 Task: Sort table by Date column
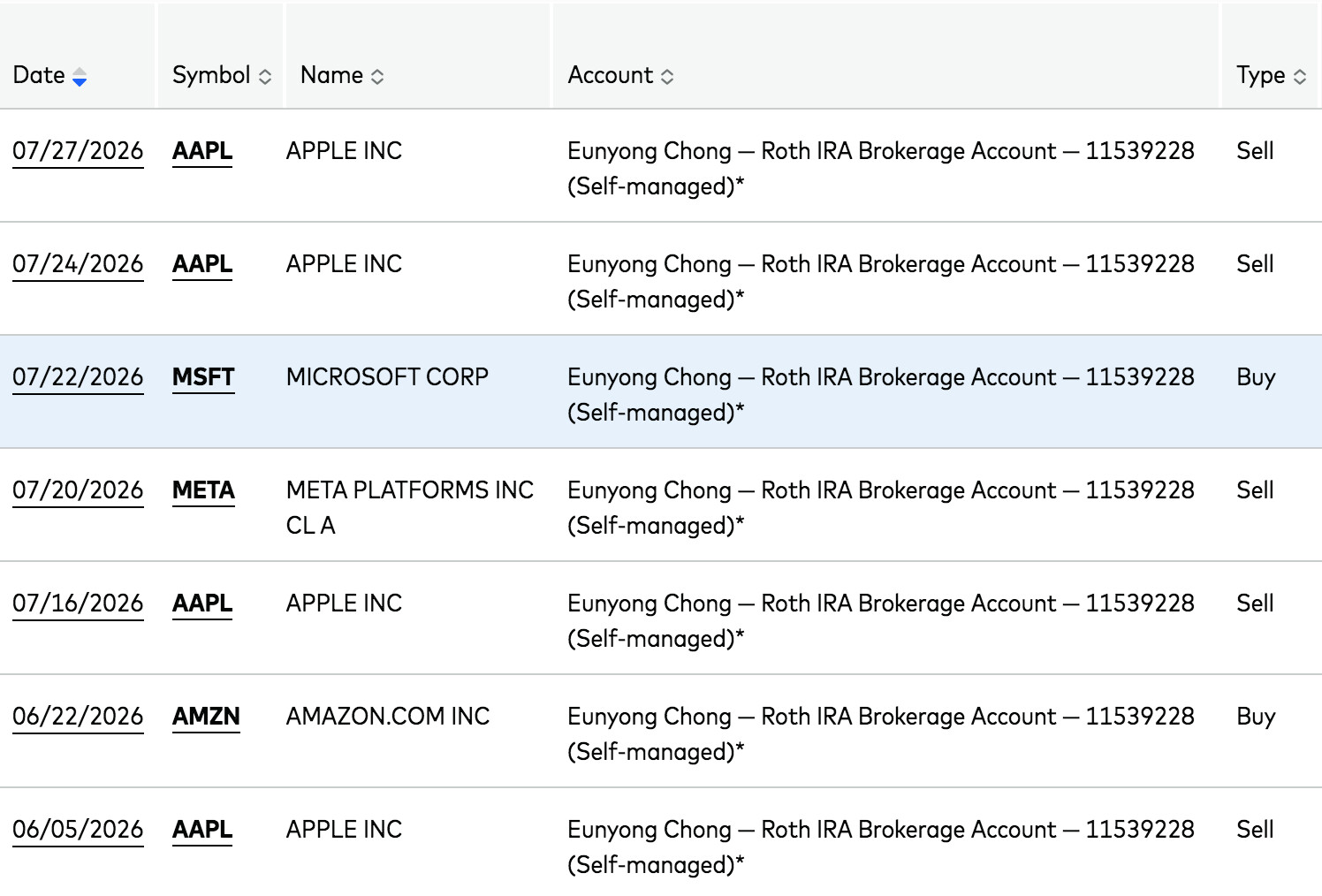point(80,77)
